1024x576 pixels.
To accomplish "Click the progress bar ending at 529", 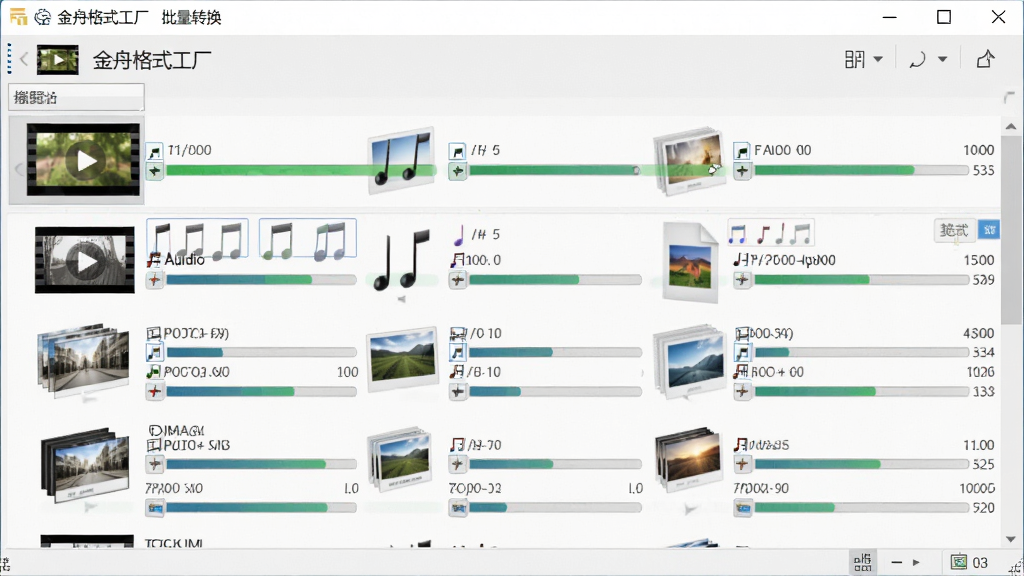I will [x=861, y=280].
